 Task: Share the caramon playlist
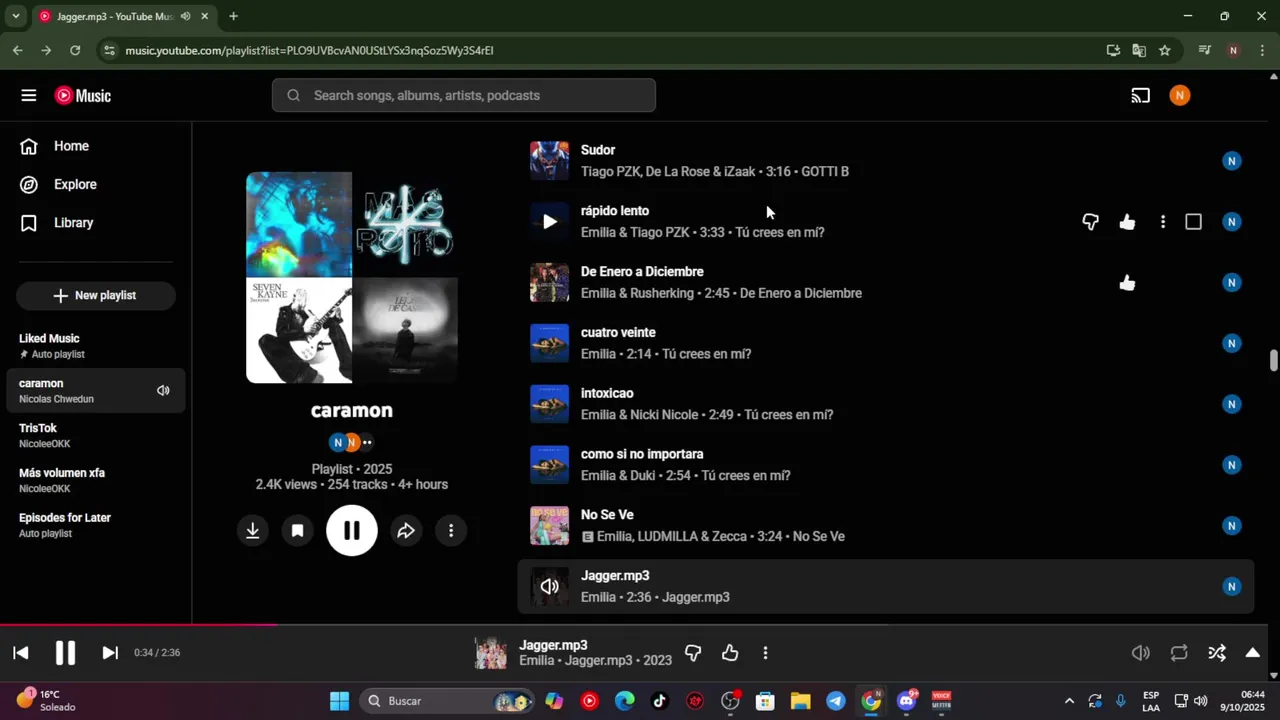tap(406, 531)
